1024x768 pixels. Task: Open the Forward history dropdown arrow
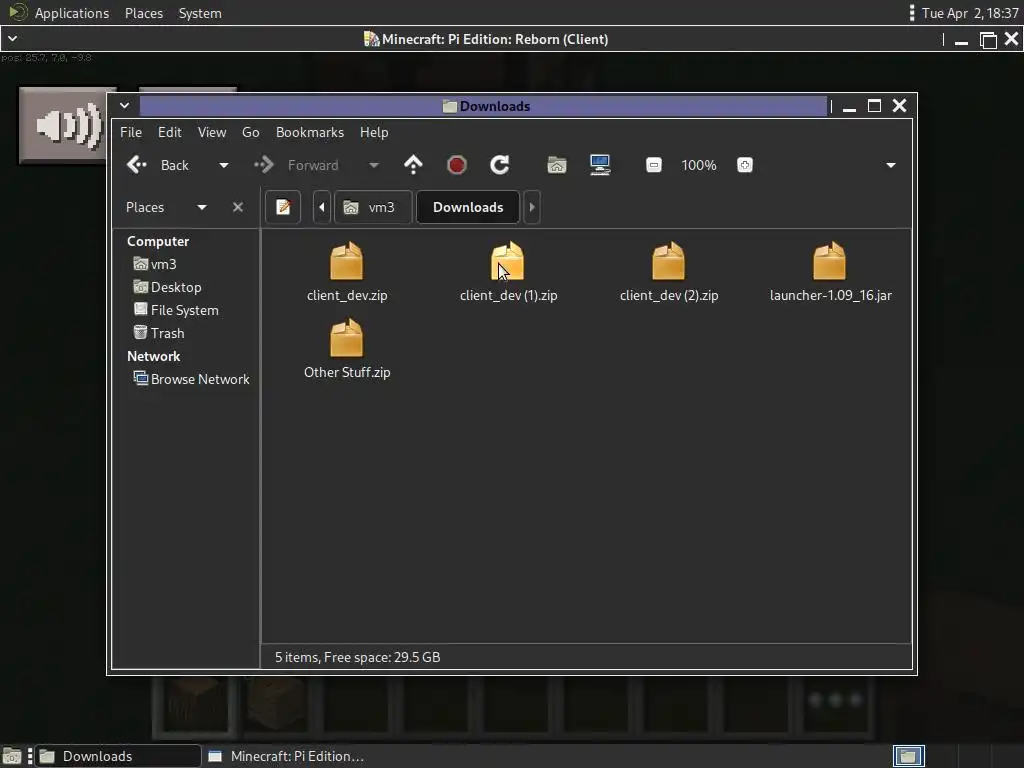pyautogui.click(x=374, y=165)
